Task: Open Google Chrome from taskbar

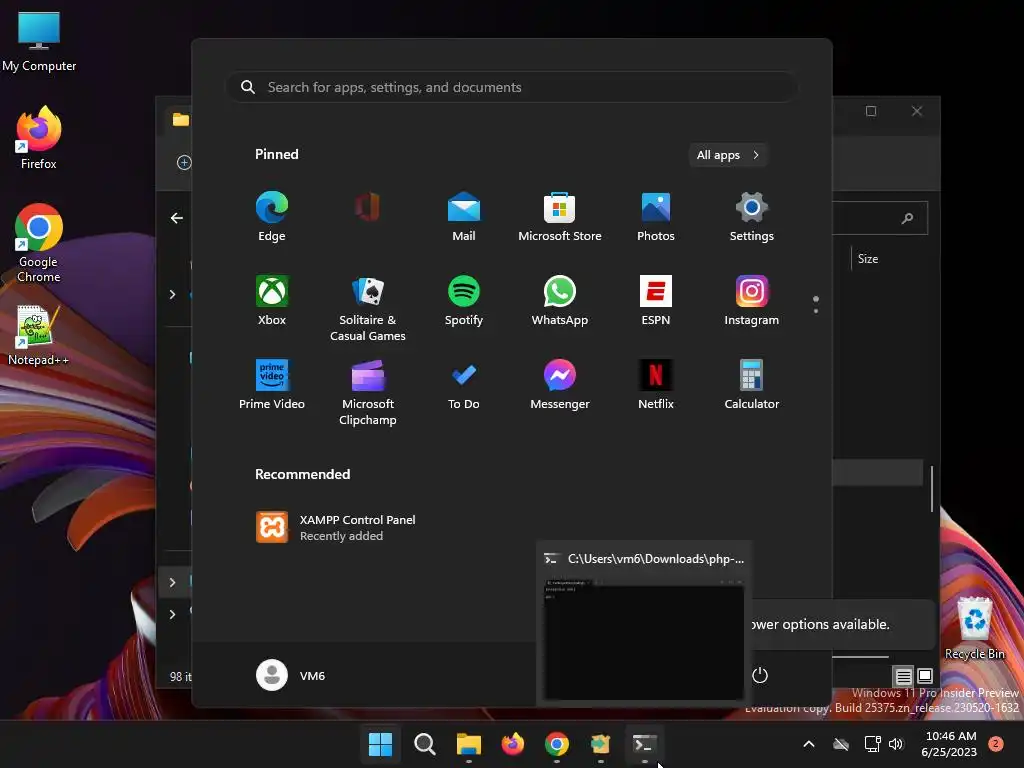Action: (556, 744)
